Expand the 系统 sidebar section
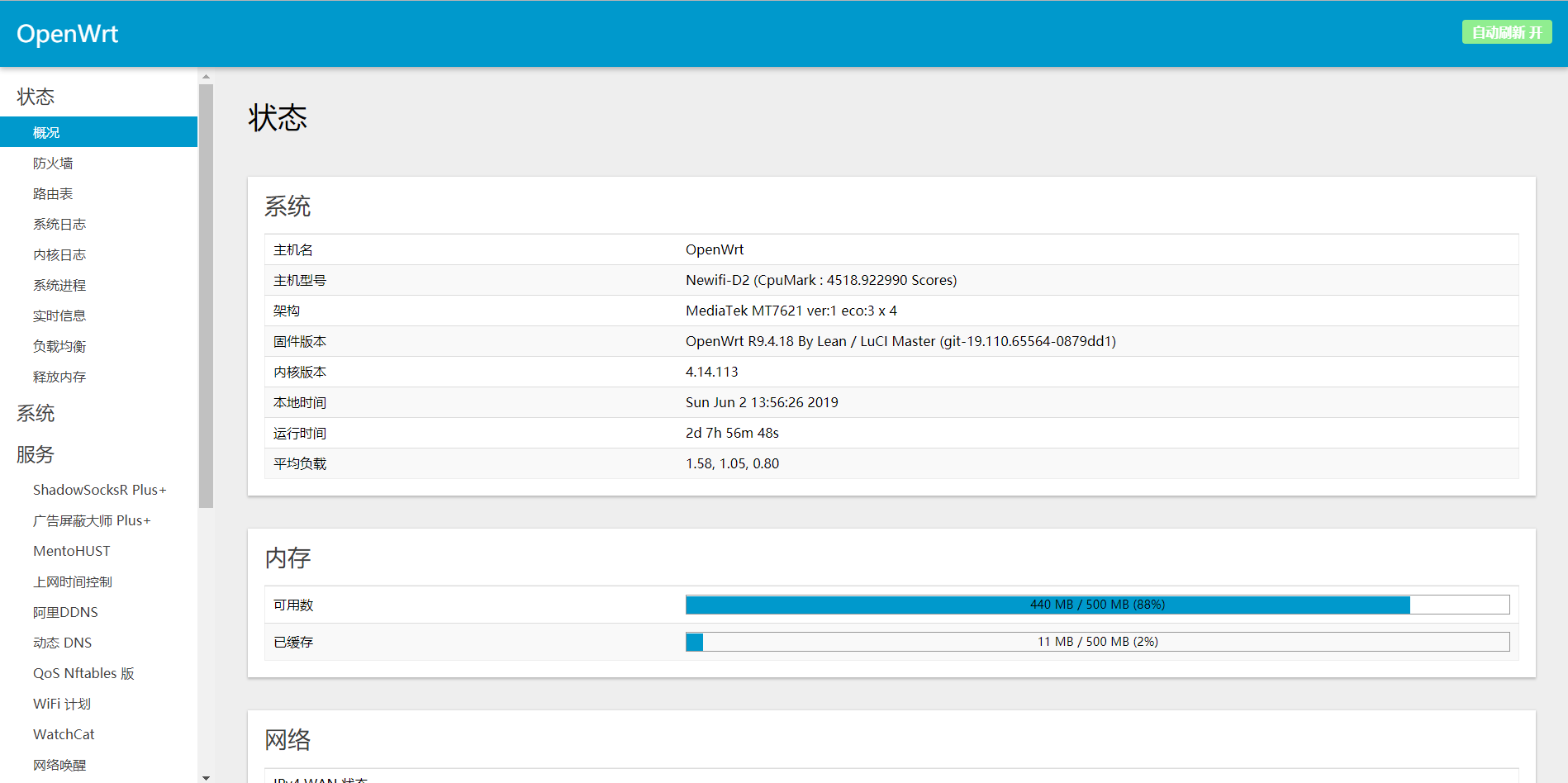1568x783 pixels. 36,413
